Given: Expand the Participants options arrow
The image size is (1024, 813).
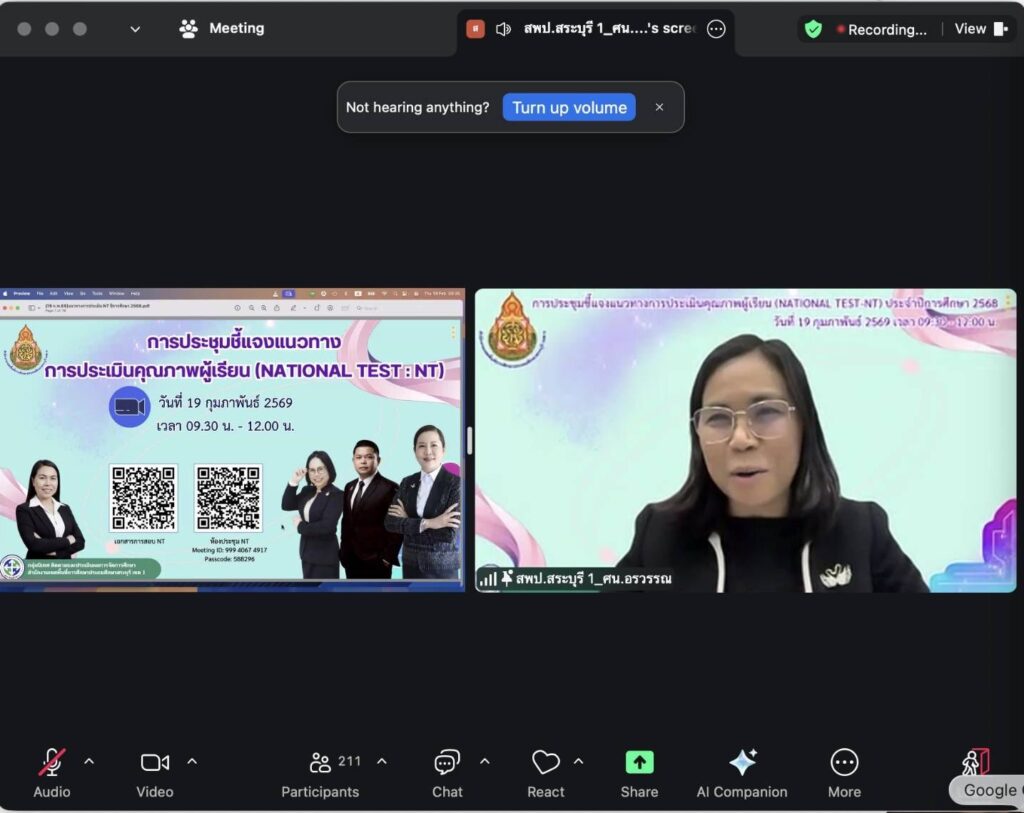Looking at the screenshot, I should [382, 762].
